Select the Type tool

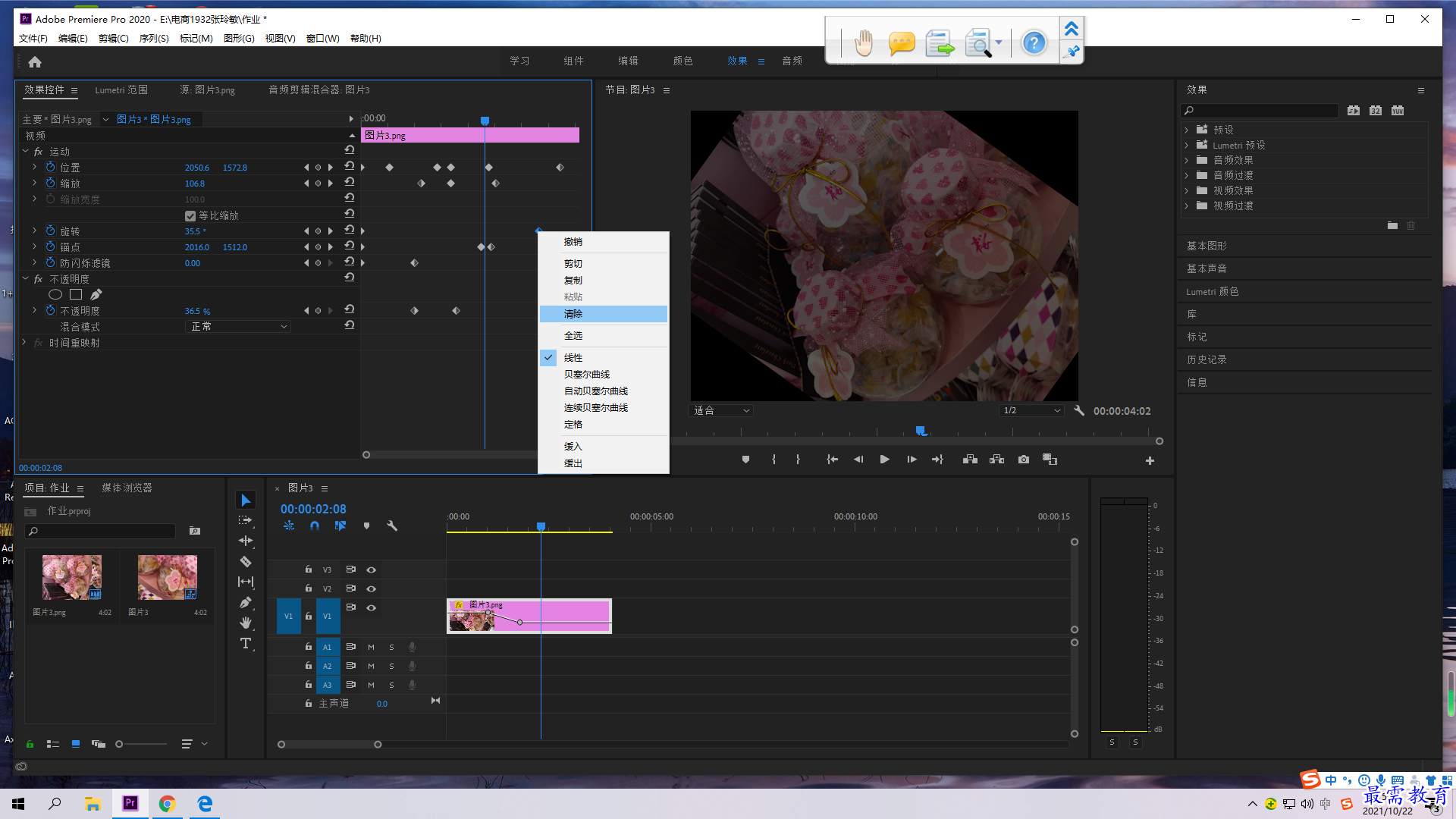tap(246, 643)
